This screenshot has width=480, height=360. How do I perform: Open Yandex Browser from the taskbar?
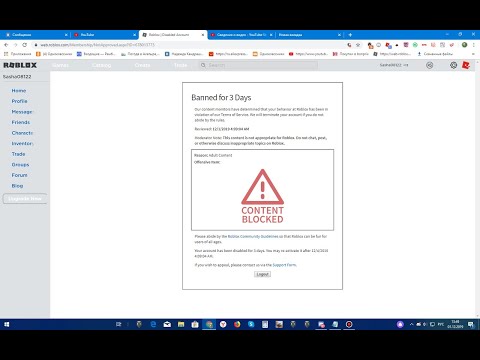click(x=223, y=324)
